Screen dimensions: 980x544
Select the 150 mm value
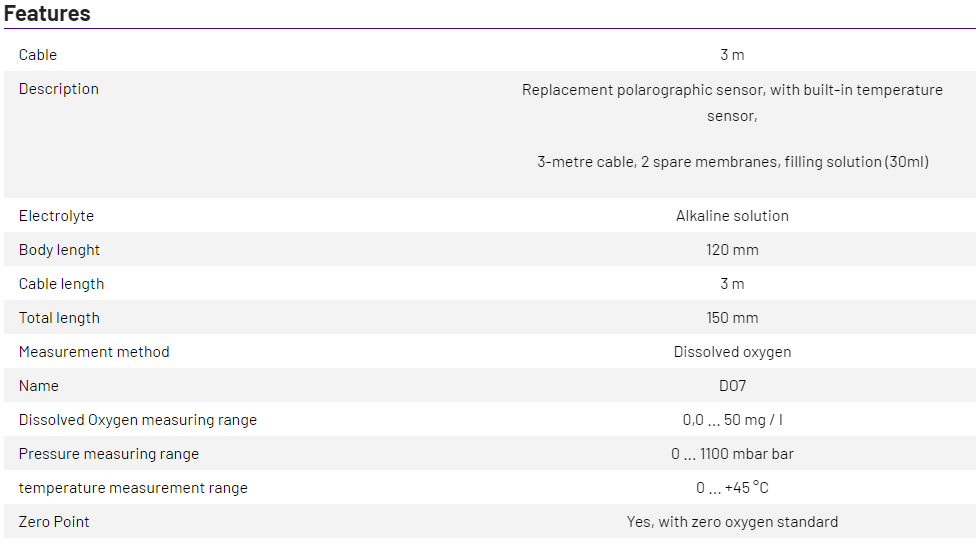[732, 318]
